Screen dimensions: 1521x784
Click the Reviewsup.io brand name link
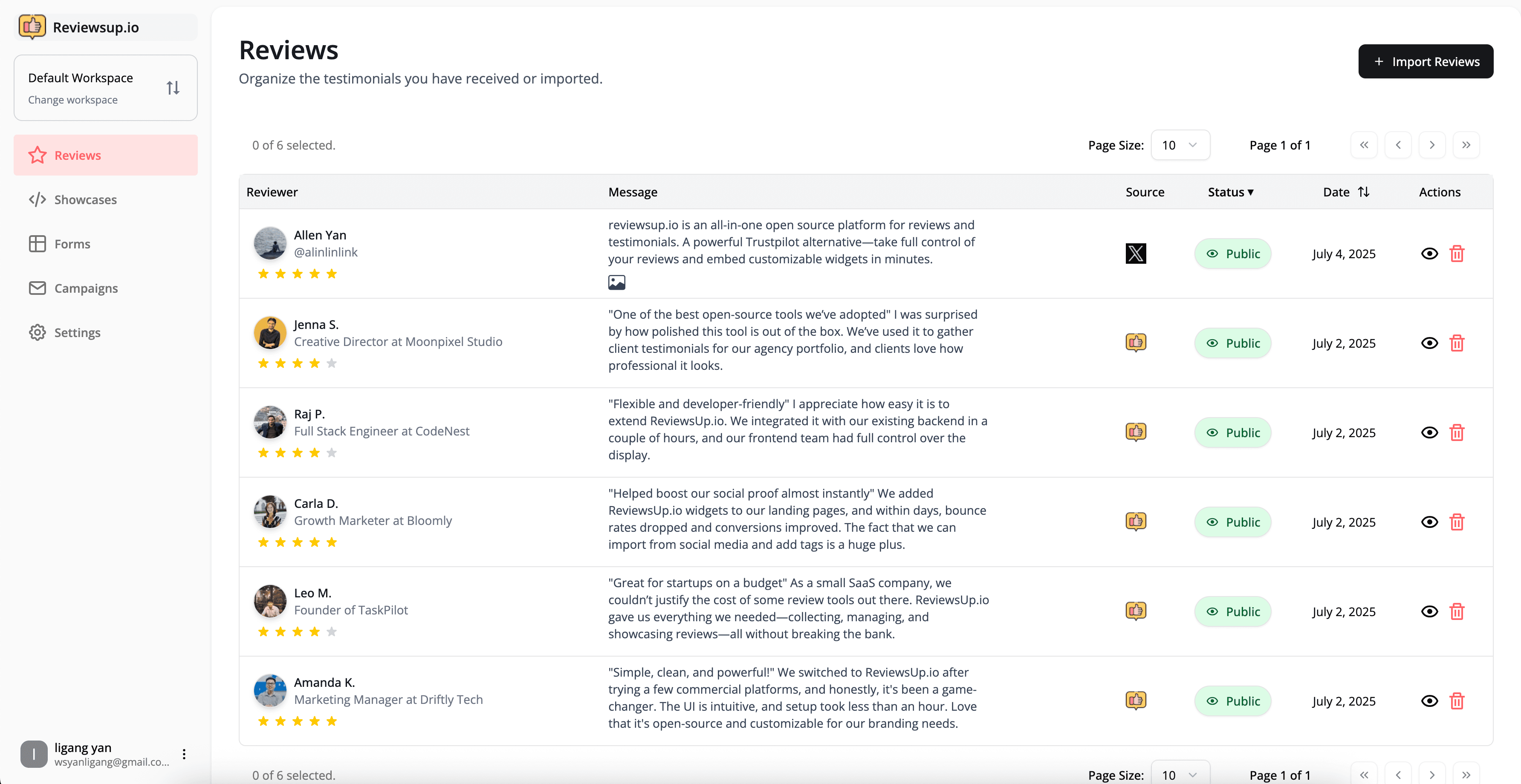tap(95, 27)
